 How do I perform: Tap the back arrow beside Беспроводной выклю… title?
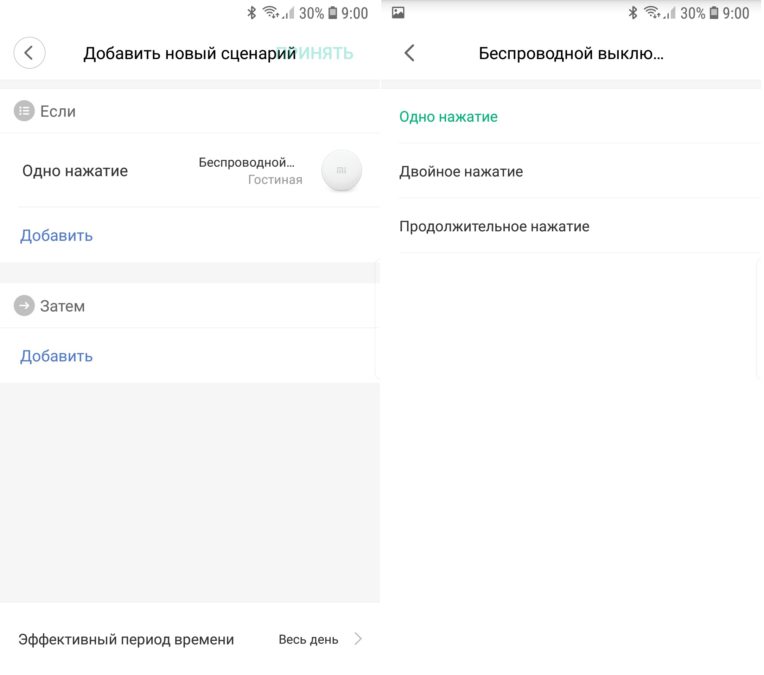pyautogui.click(x=409, y=53)
